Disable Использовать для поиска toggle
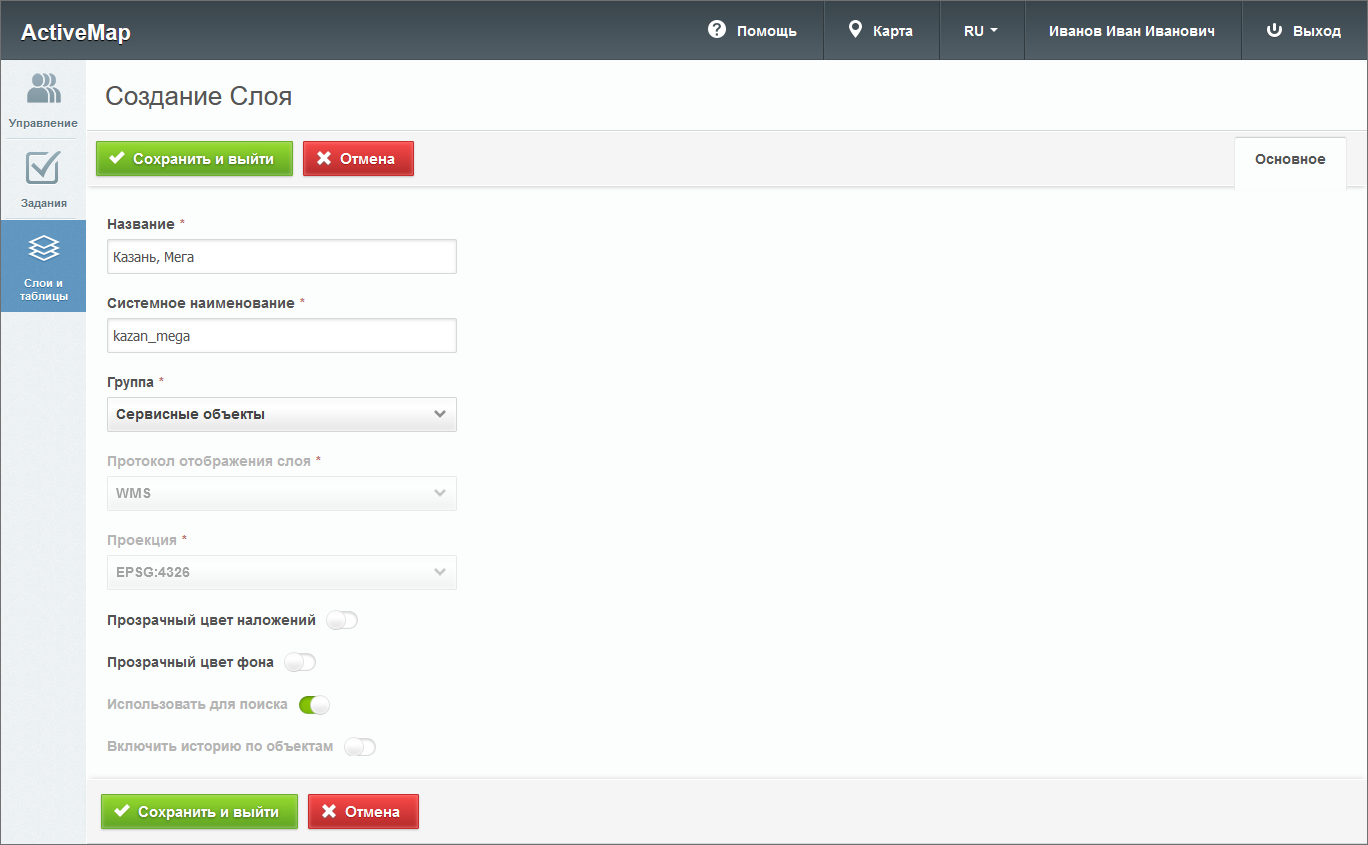 314,705
